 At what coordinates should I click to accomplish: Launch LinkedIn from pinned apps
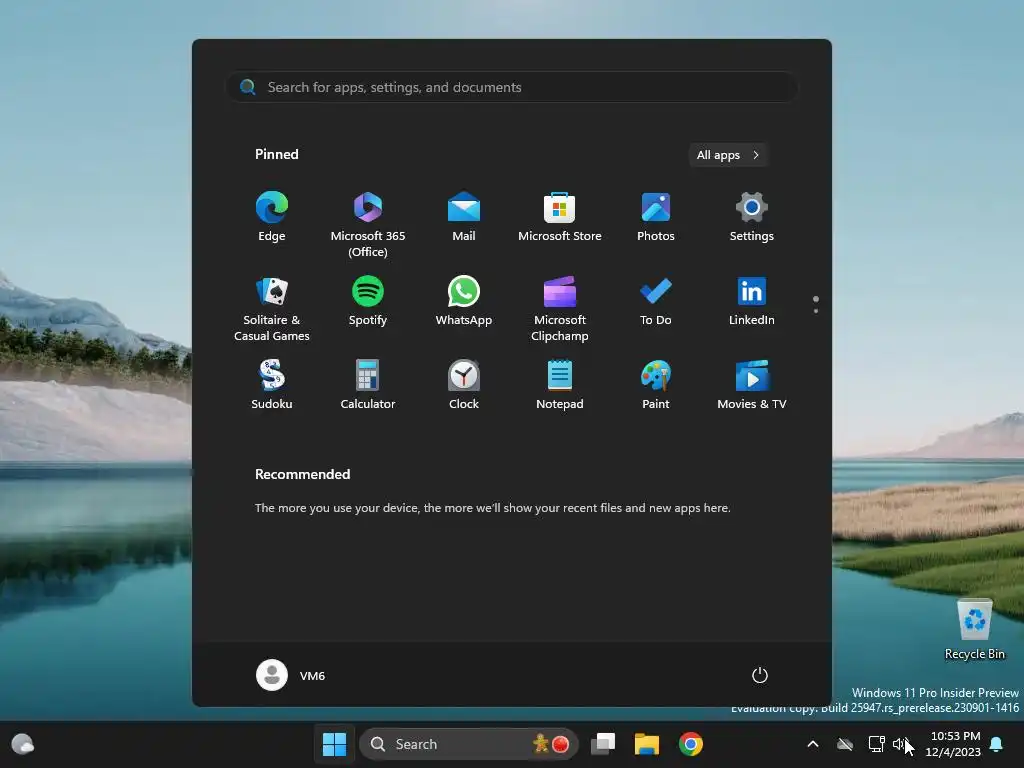click(x=752, y=301)
